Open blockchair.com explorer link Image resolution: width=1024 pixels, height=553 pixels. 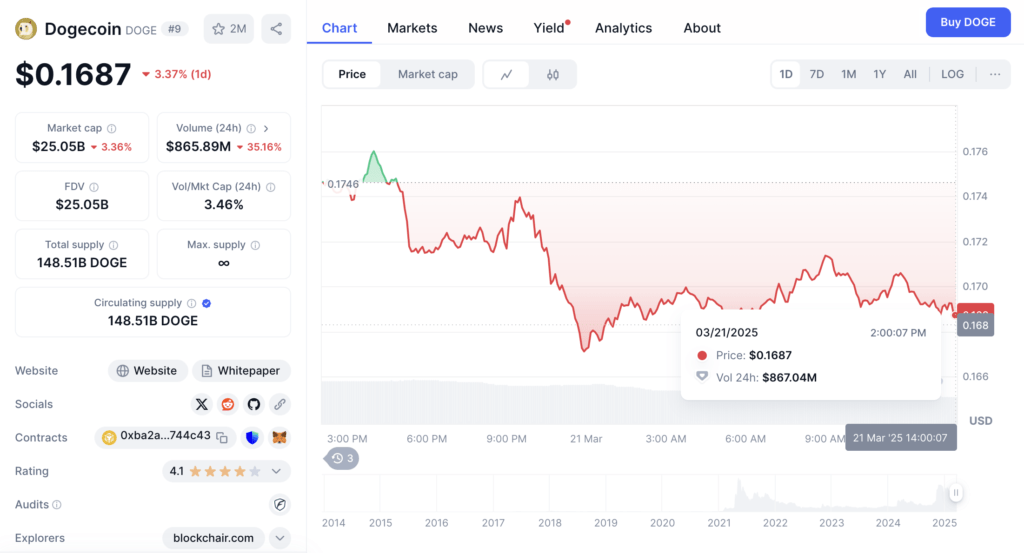(x=213, y=538)
